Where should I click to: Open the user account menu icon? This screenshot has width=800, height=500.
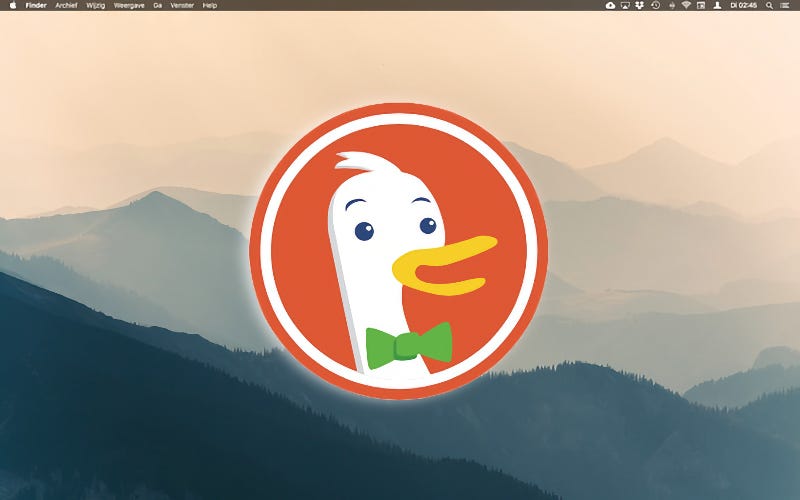[717, 5]
